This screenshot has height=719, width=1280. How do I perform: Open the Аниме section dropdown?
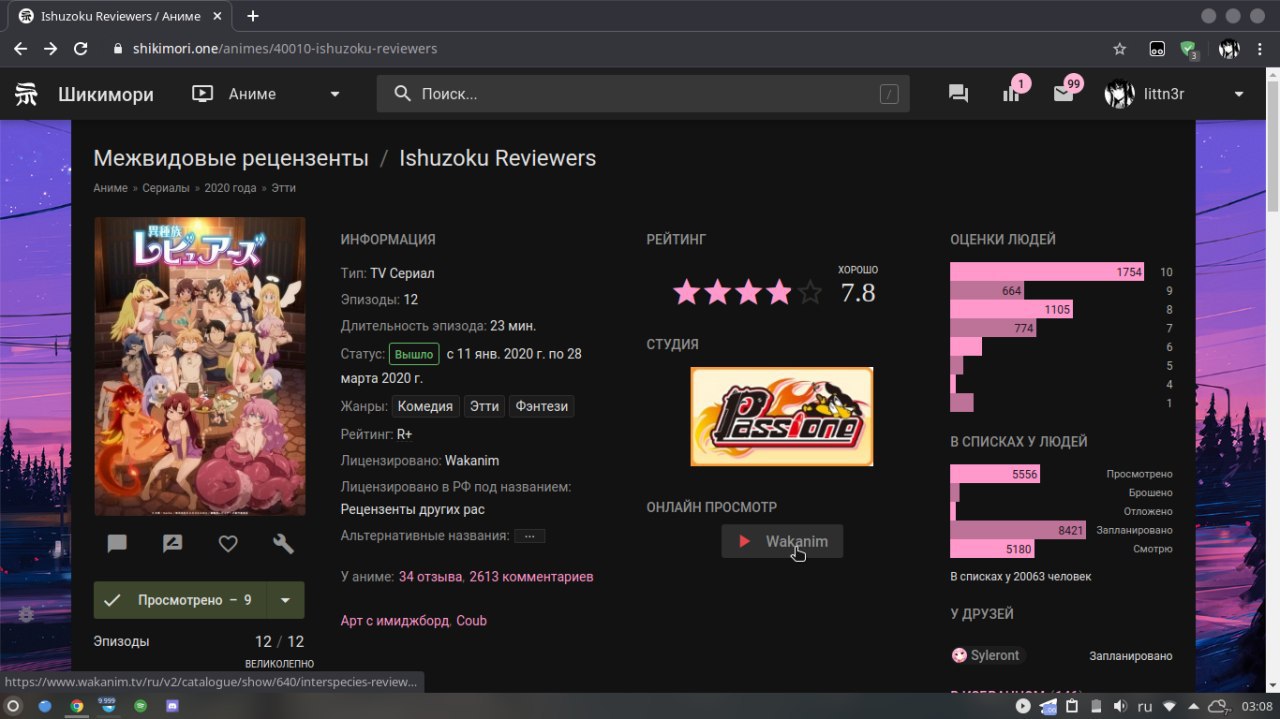(266, 94)
